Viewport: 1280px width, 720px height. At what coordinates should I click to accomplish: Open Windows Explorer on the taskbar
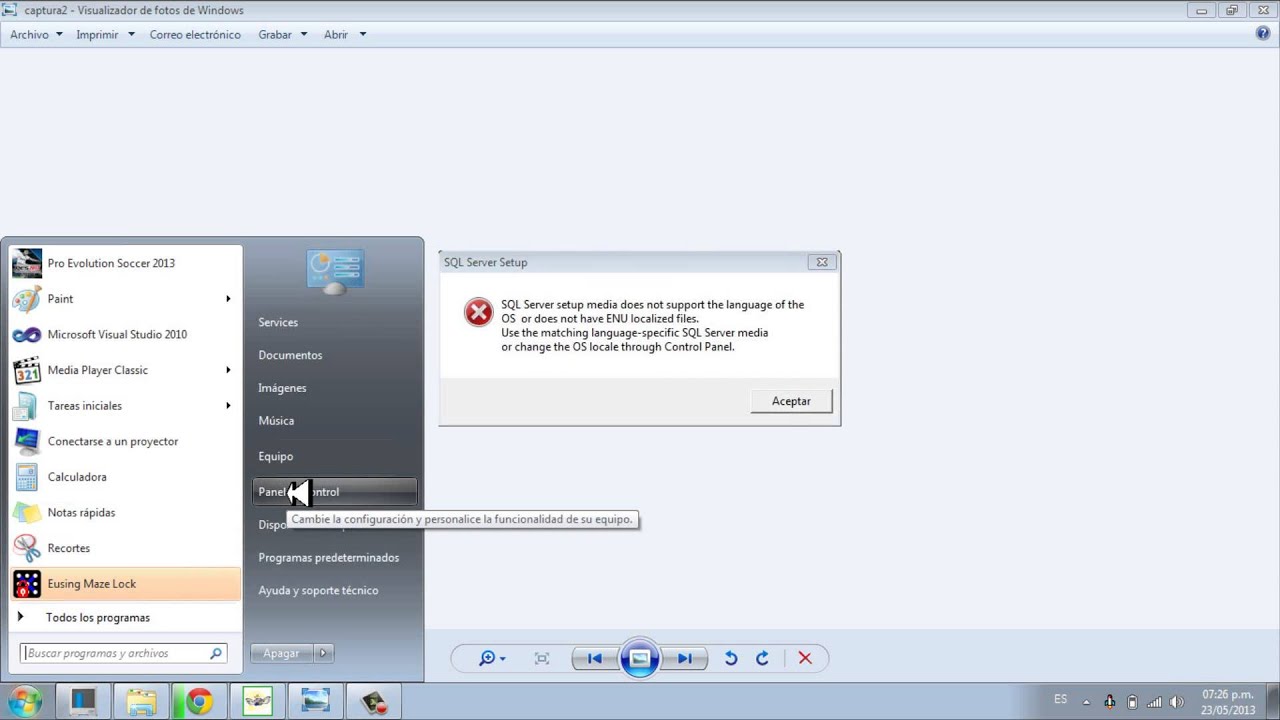(x=141, y=702)
